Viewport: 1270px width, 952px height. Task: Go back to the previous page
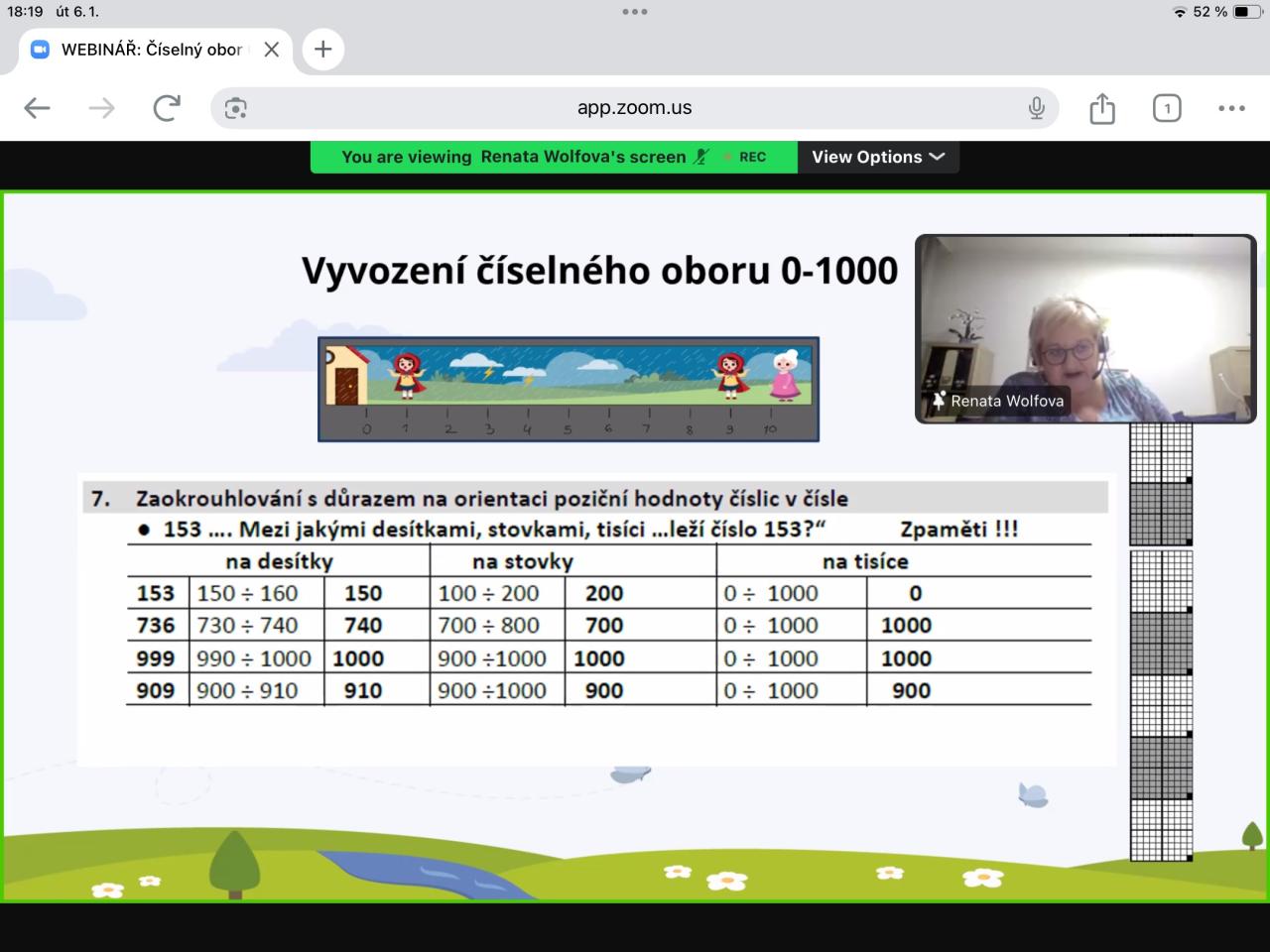[37, 108]
